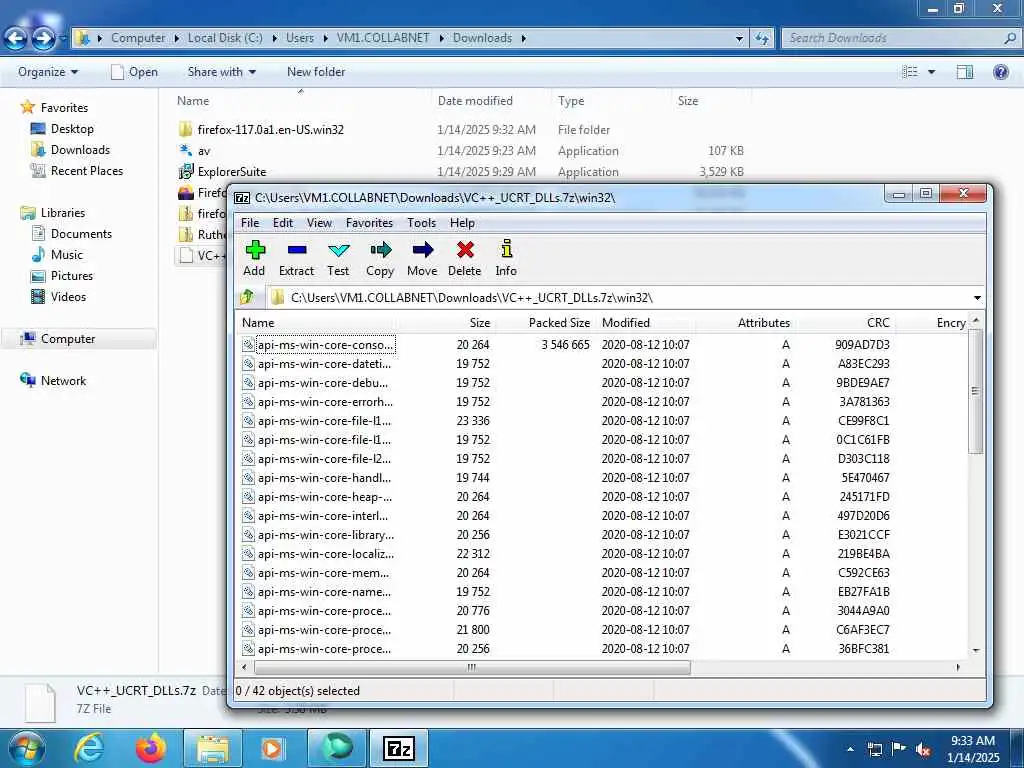Image resolution: width=1024 pixels, height=768 pixels.
Task: Select api-ms-win-core-library... file
Action: click(x=326, y=535)
